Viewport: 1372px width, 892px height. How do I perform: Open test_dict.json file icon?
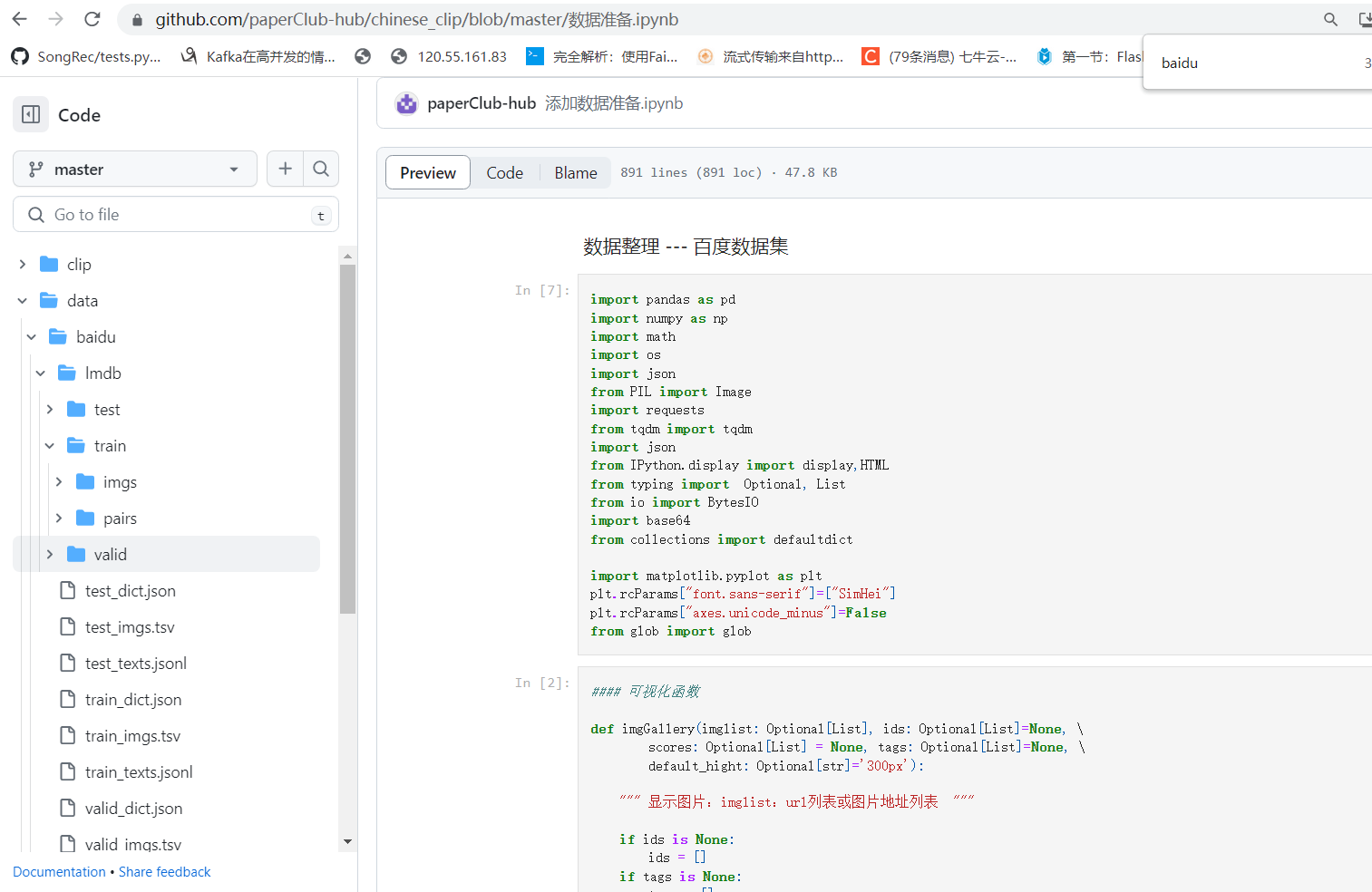click(x=67, y=590)
